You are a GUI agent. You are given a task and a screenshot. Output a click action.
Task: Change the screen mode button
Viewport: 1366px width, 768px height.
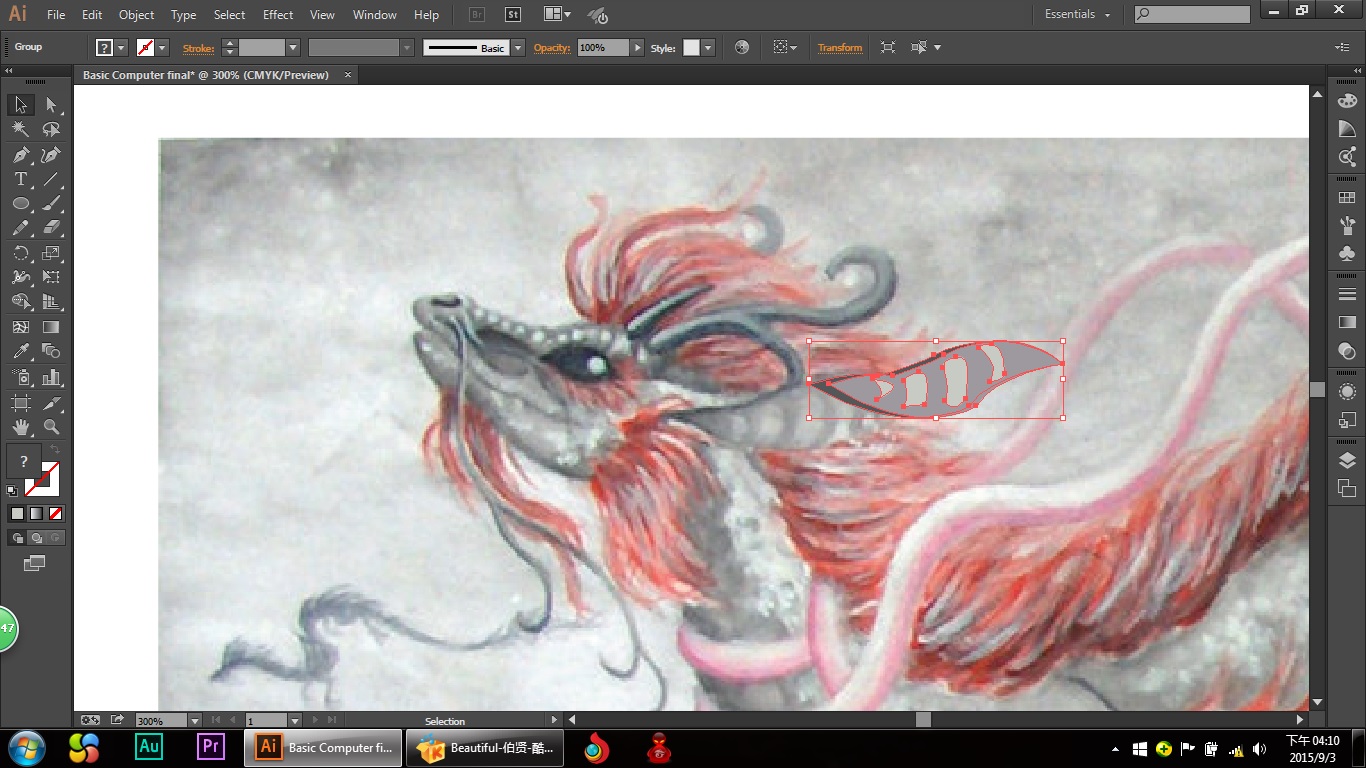click(x=35, y=563)
